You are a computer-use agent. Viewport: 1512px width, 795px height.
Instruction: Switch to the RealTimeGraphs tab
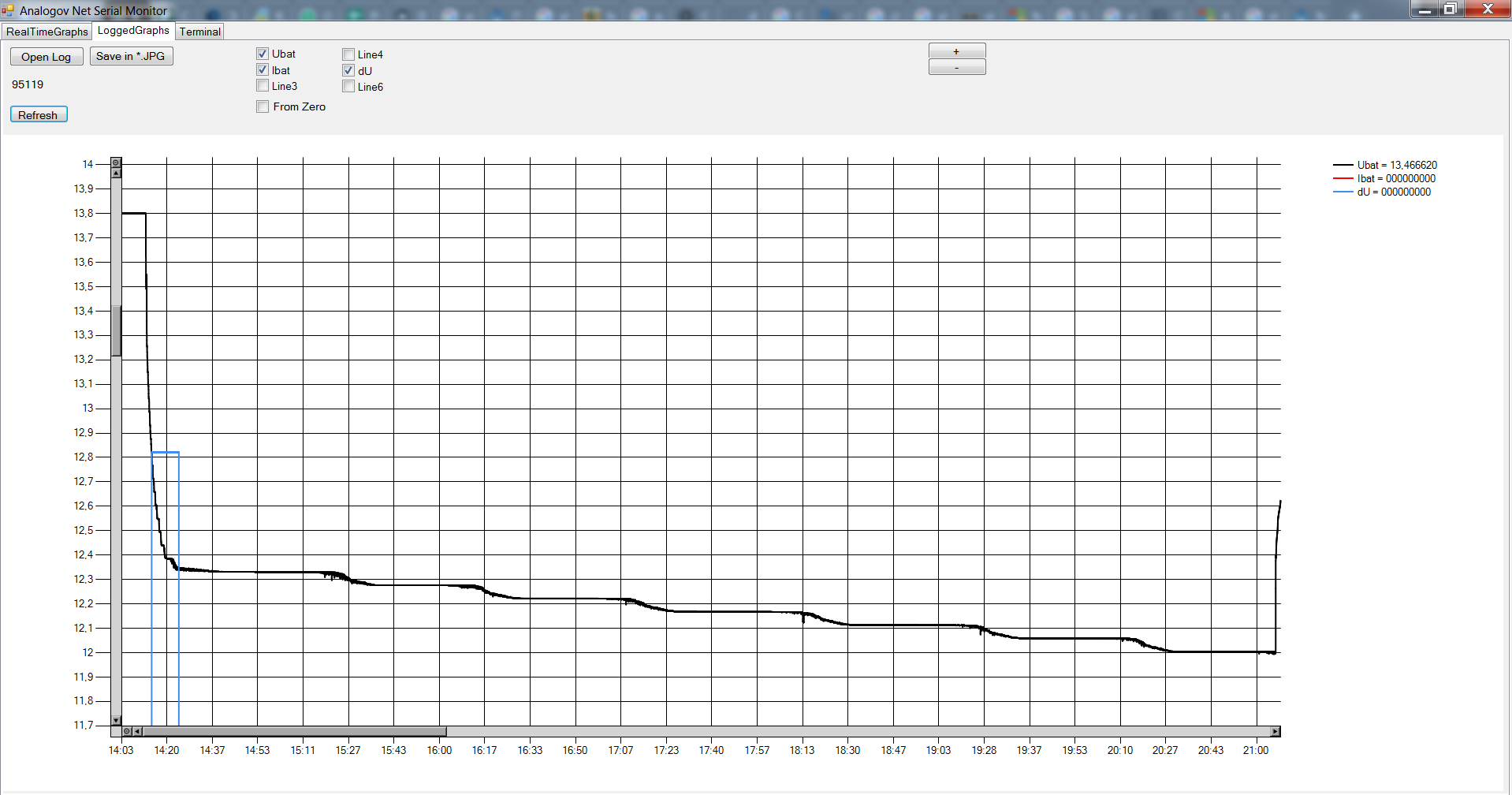(x=47, y=32)
